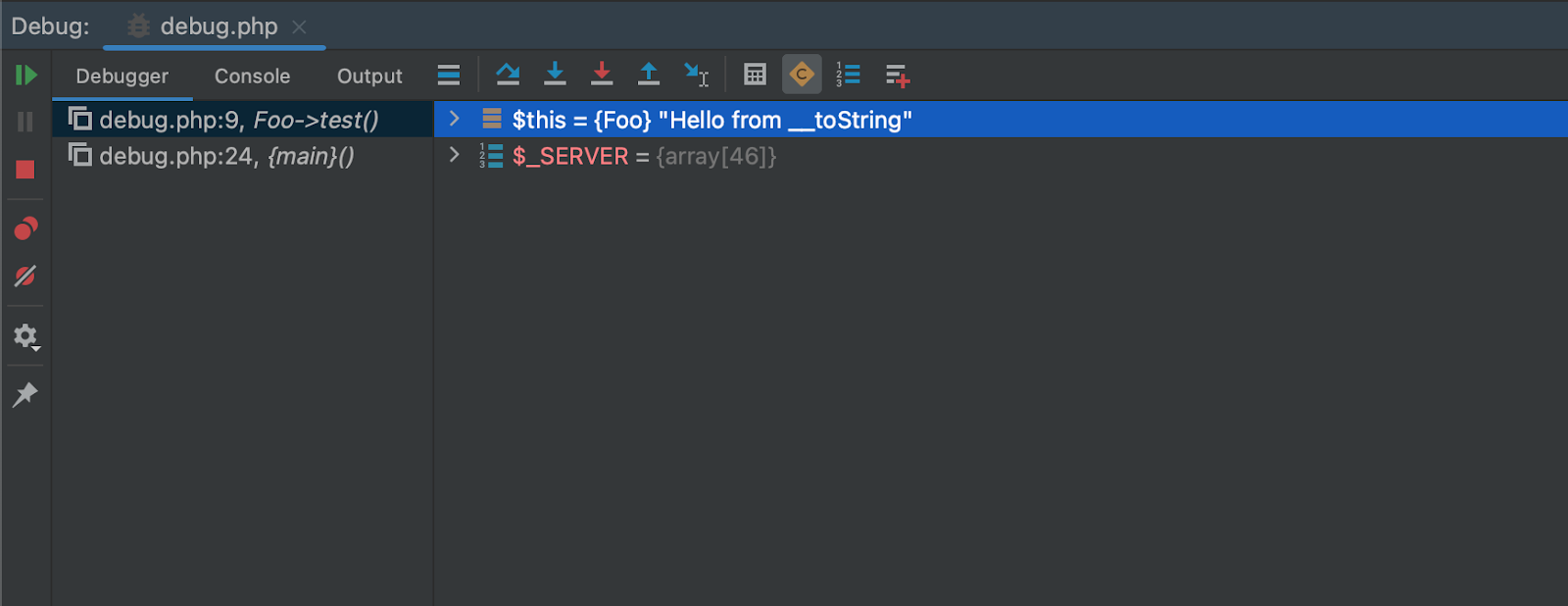The width and height of the screenshot is (1568, 606).
Task: Switch to the Output tab
Action: click(x=369, y=76)
